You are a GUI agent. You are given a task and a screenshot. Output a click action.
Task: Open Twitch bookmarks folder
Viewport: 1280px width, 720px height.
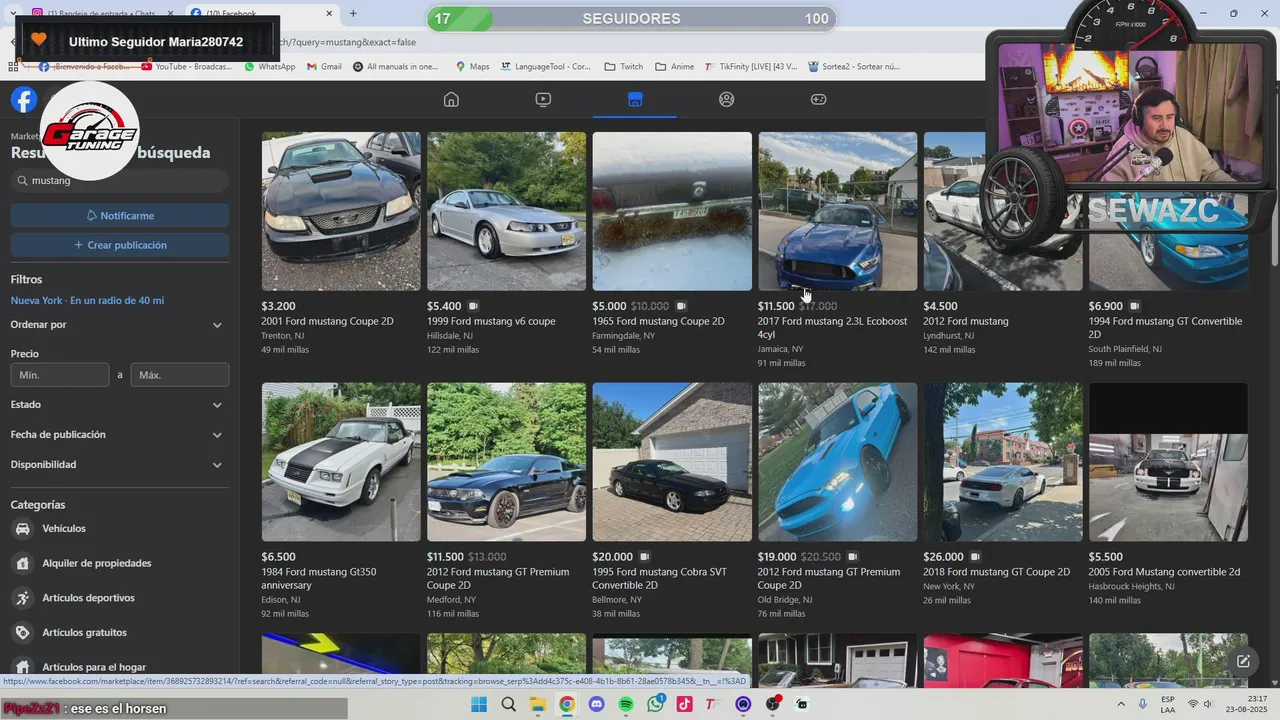624,67
